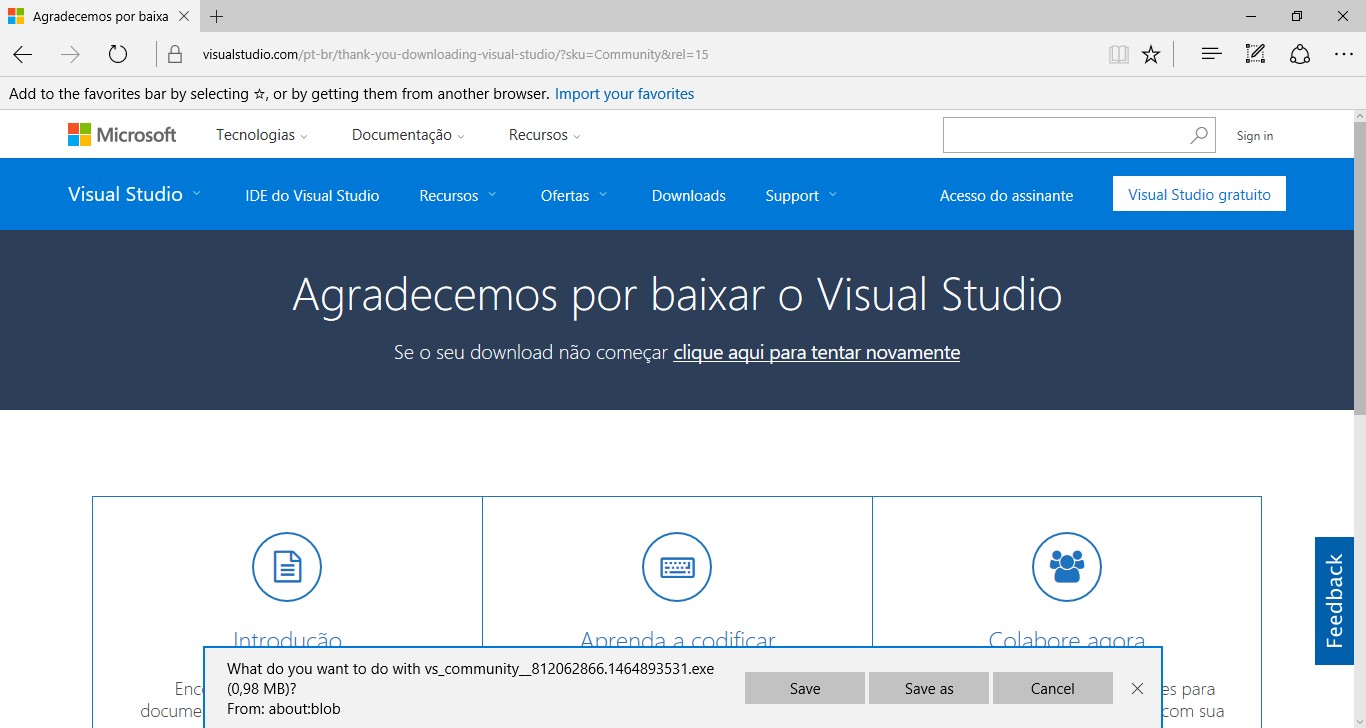The image size is (1366, 728).
Task: Click the vertical page scrollbar thumb
Action: tap(1359, 268)
